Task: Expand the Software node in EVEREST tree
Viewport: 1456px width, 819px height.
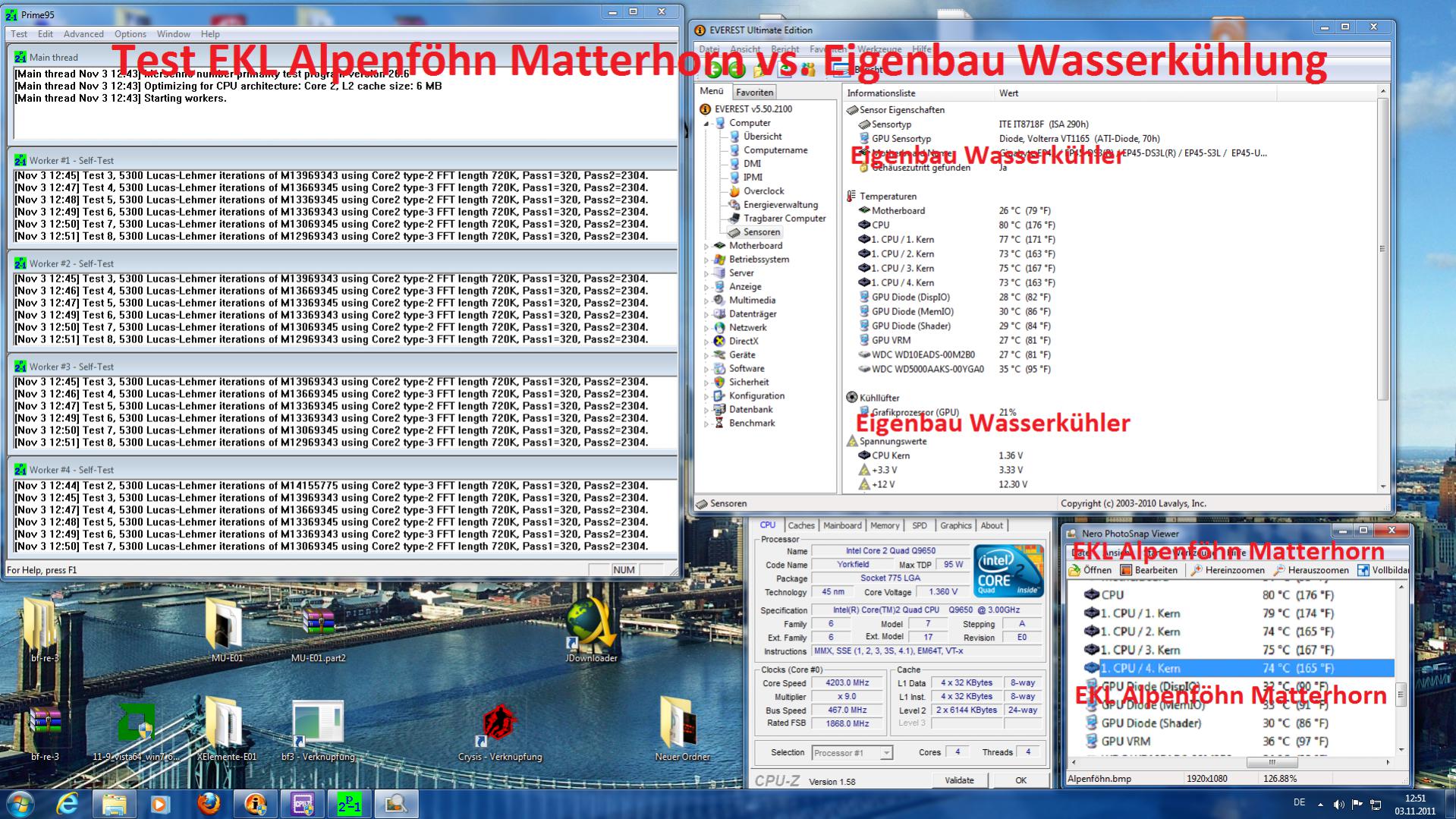Action: (x=706, y=369)
